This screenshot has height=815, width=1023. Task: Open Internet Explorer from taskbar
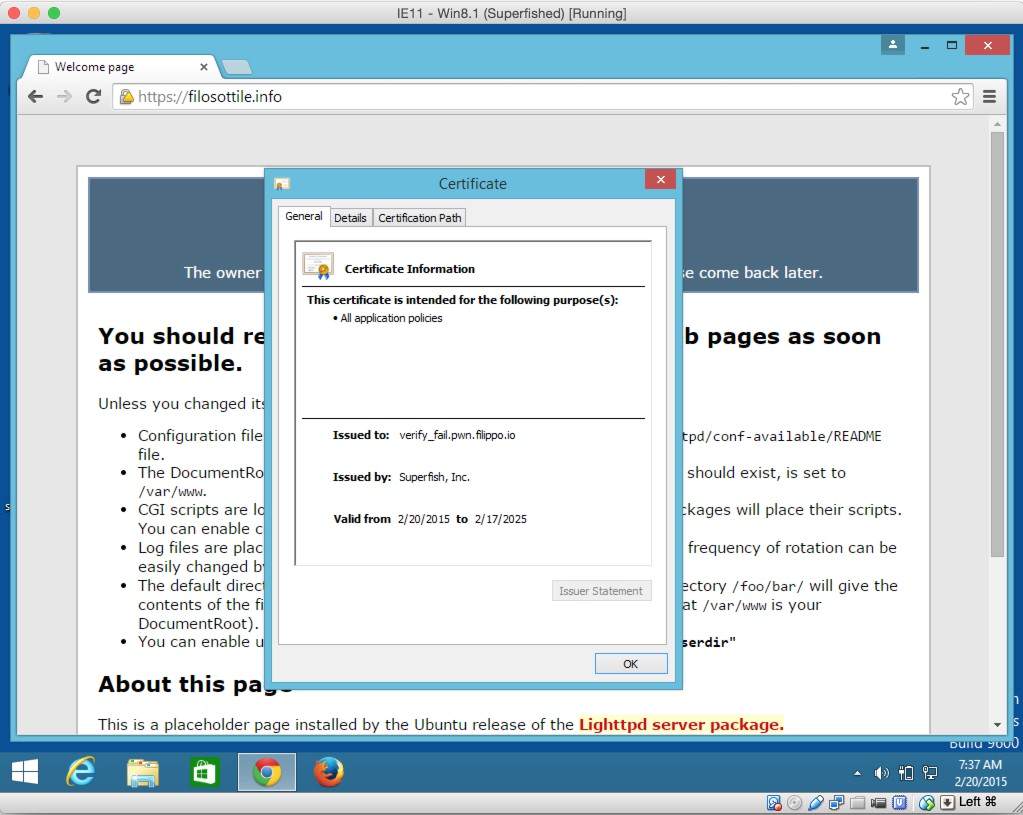[x=80, y=772]
